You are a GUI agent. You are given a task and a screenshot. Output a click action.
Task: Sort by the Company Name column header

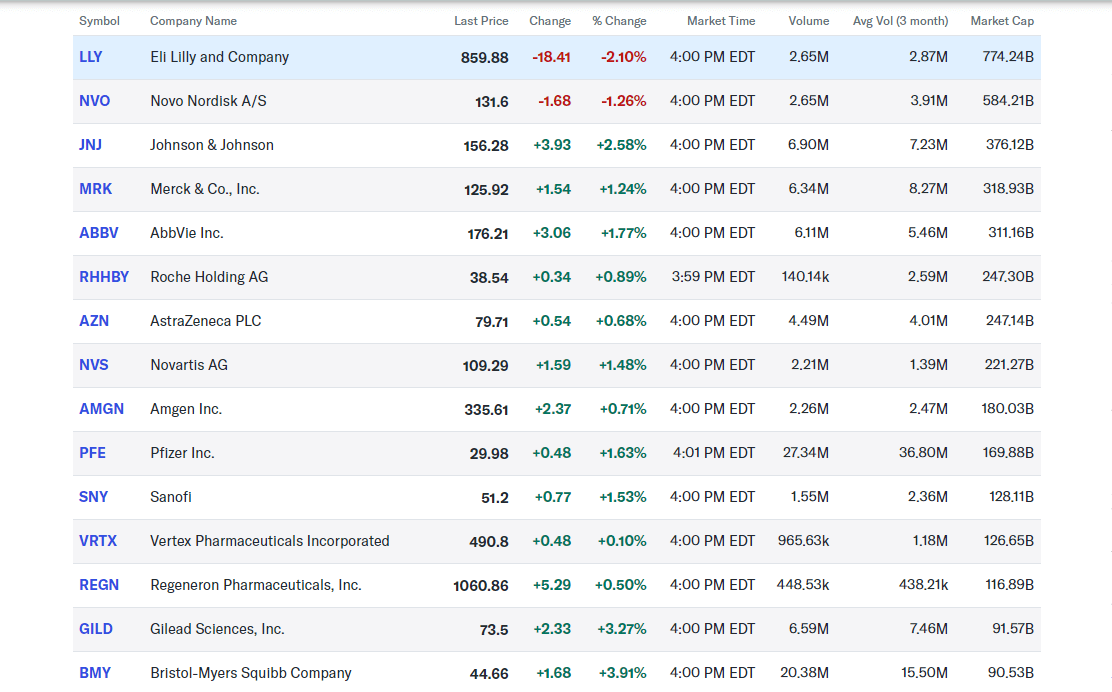click(193, 21)
